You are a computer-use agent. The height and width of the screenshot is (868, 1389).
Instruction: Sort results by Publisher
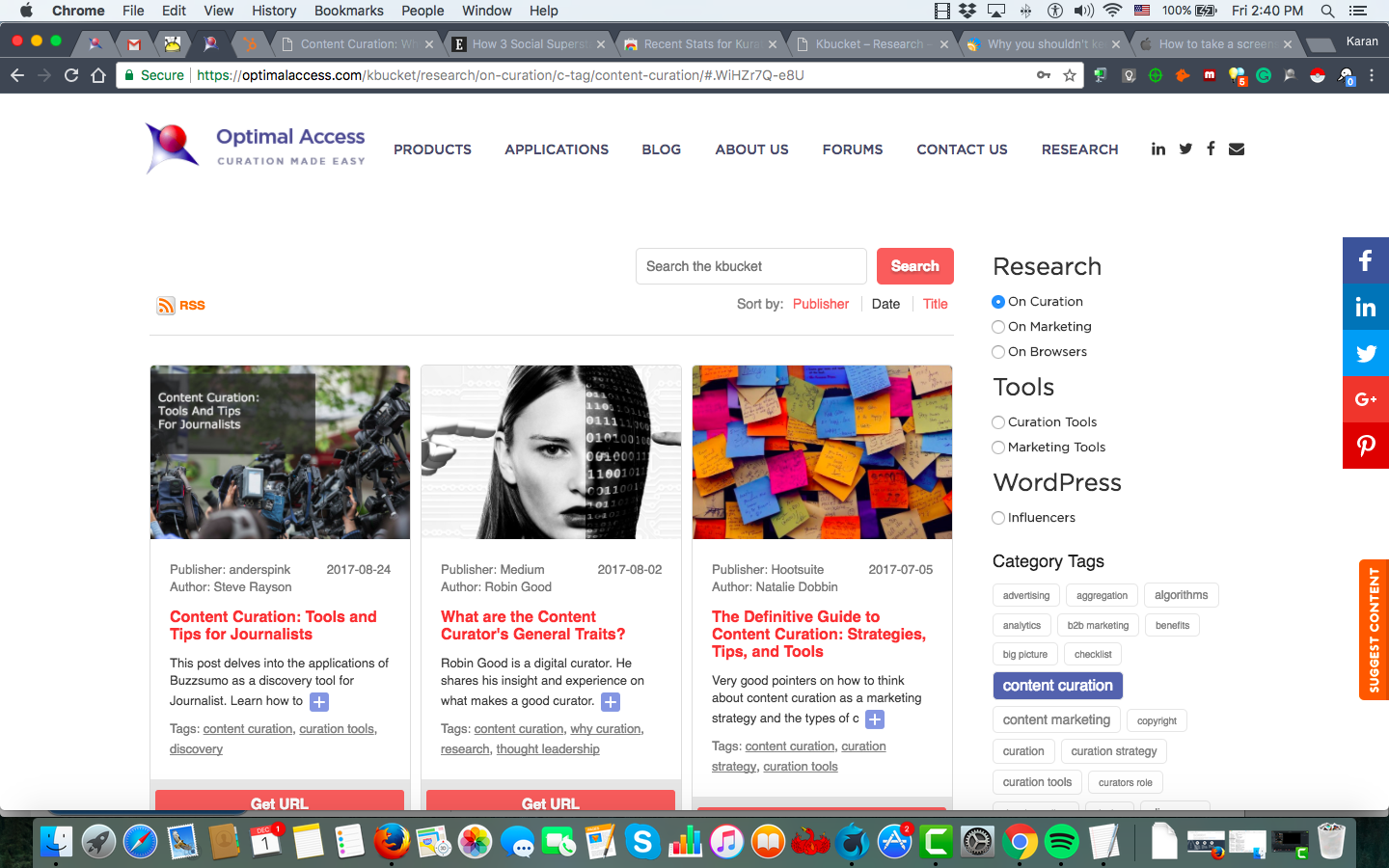click(x=821, y=304)
